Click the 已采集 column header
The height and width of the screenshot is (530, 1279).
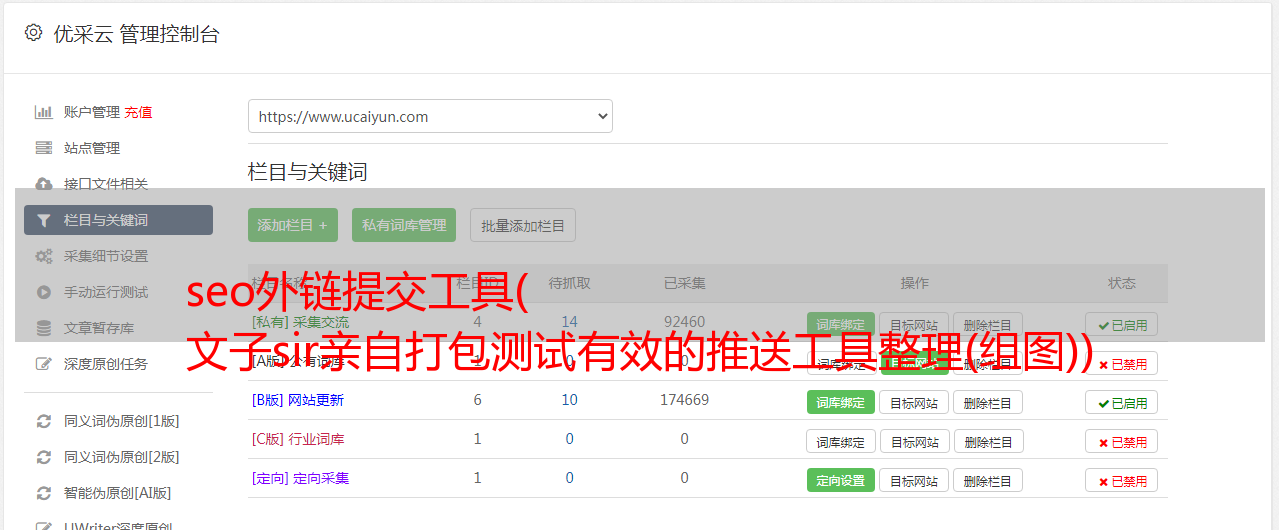pos(685,283)
